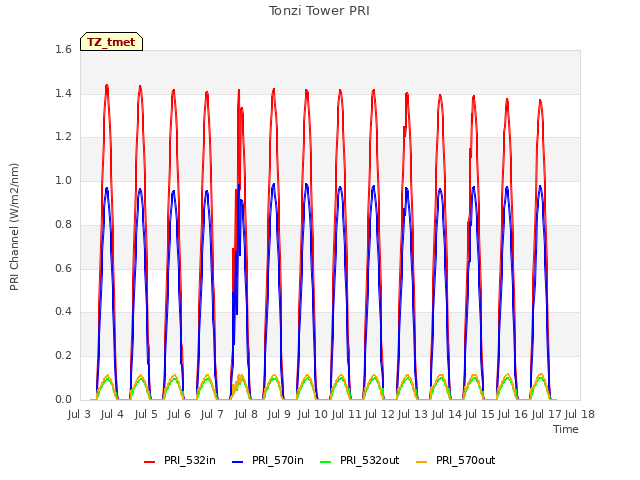Click the x-axis title Time
The height and width of the screenshot is (480, 640).
click(566, 429)
